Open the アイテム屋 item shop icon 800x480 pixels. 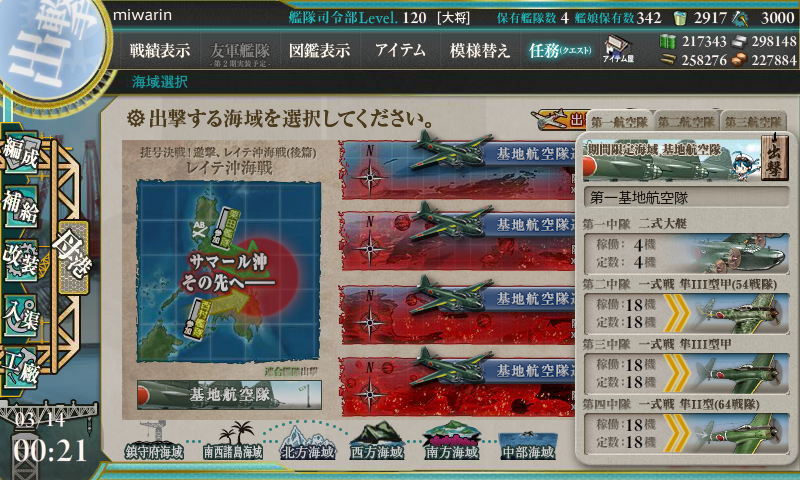click(618, 49)
